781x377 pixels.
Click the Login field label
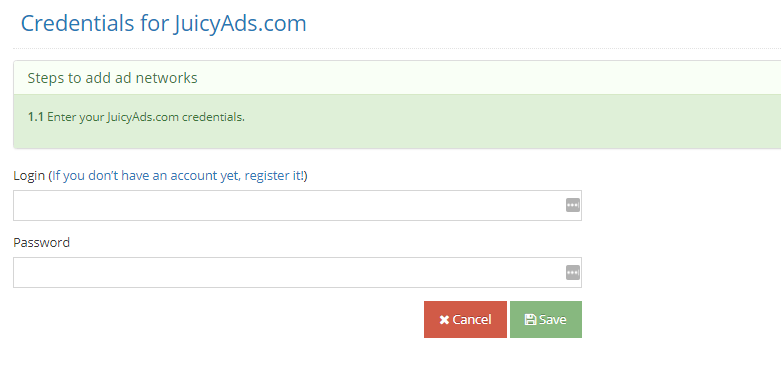(29, 176)
